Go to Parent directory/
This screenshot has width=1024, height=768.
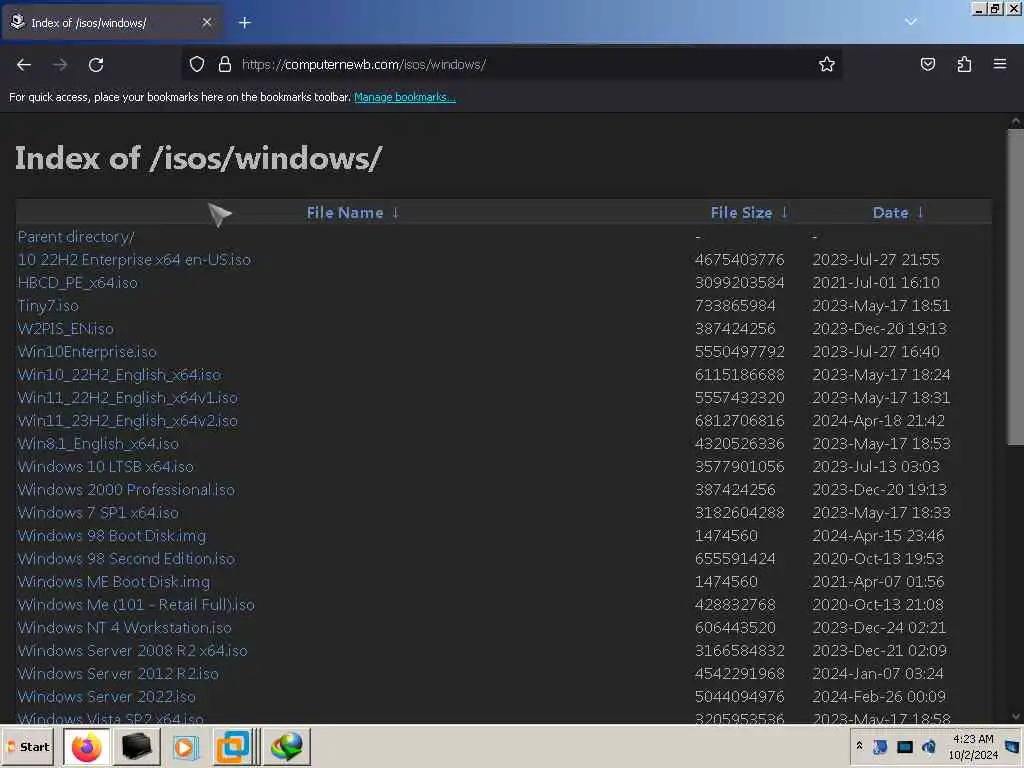tap(76, 237)
